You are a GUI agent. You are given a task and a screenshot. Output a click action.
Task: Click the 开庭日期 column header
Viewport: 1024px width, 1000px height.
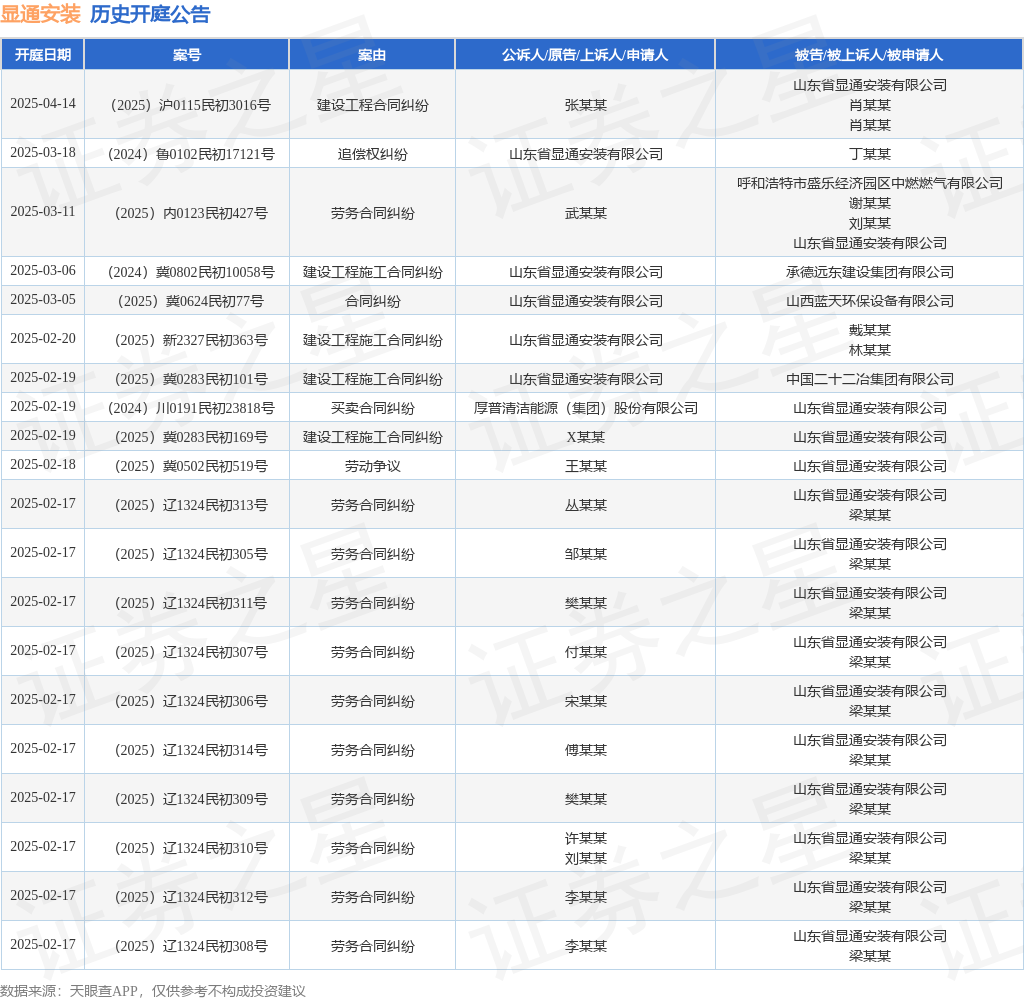(x=43, y=55)
